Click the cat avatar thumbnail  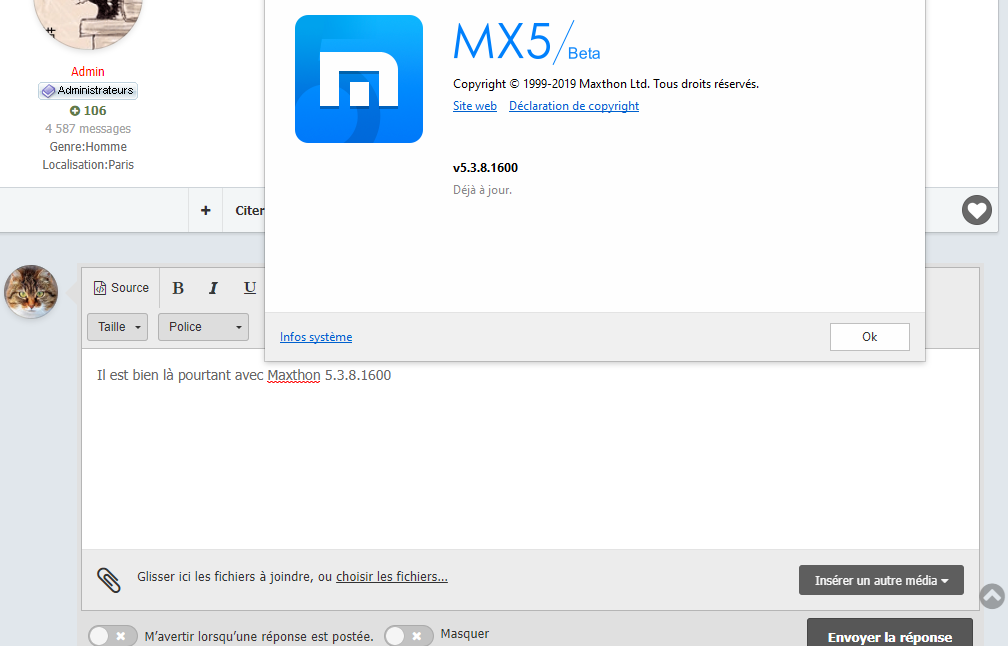[31, 291]
